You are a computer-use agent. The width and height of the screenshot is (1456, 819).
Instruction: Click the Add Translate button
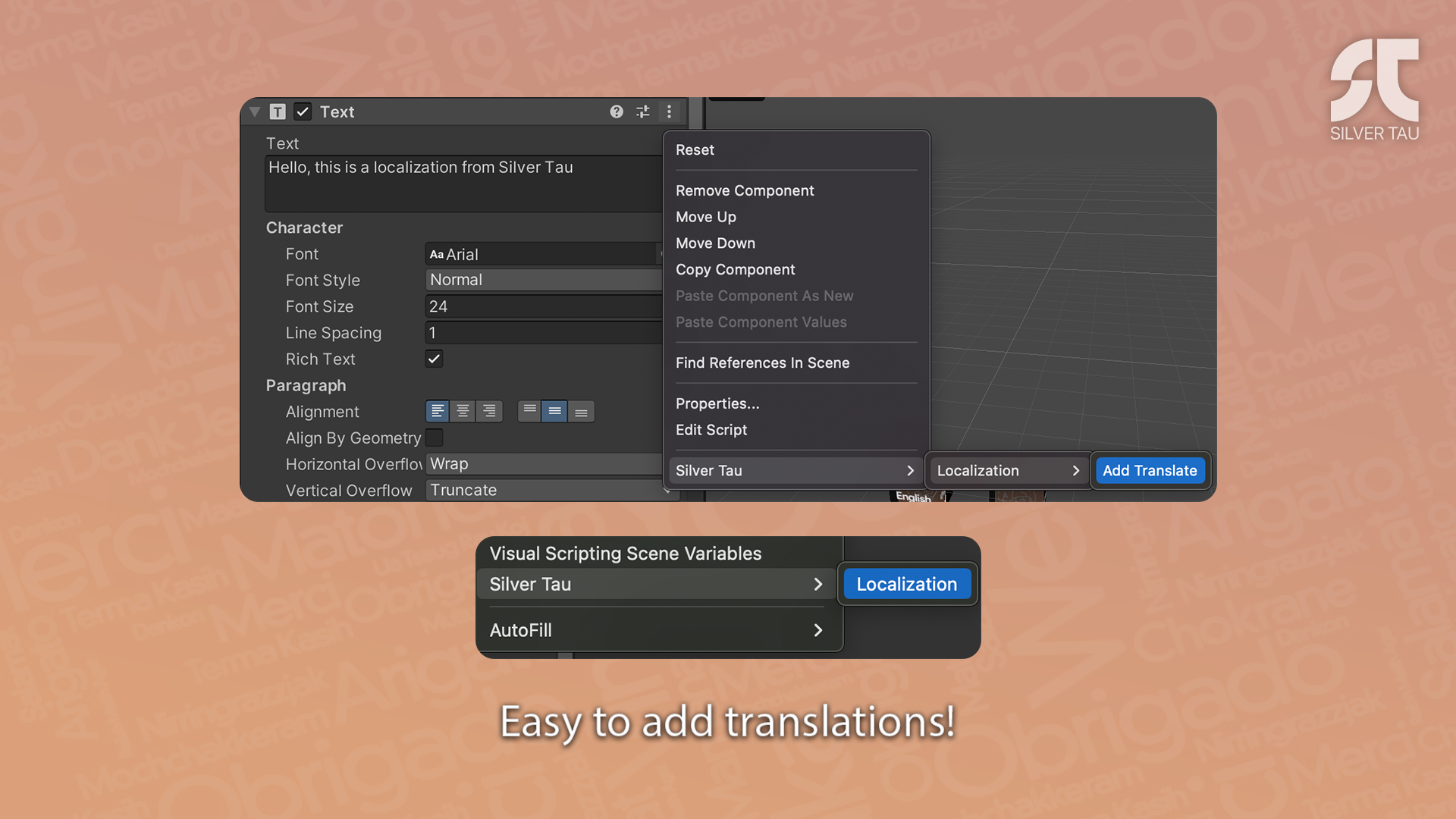1149,470
